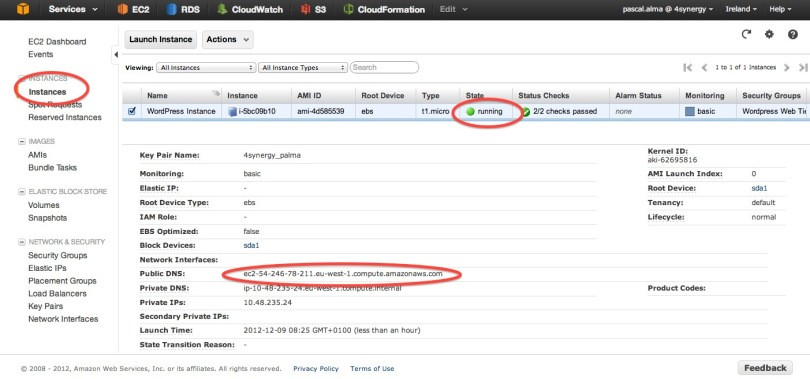
Task: Collapse the NETWORK & SECURITY section
Action: pyautogui.click(x=22, y=242)
